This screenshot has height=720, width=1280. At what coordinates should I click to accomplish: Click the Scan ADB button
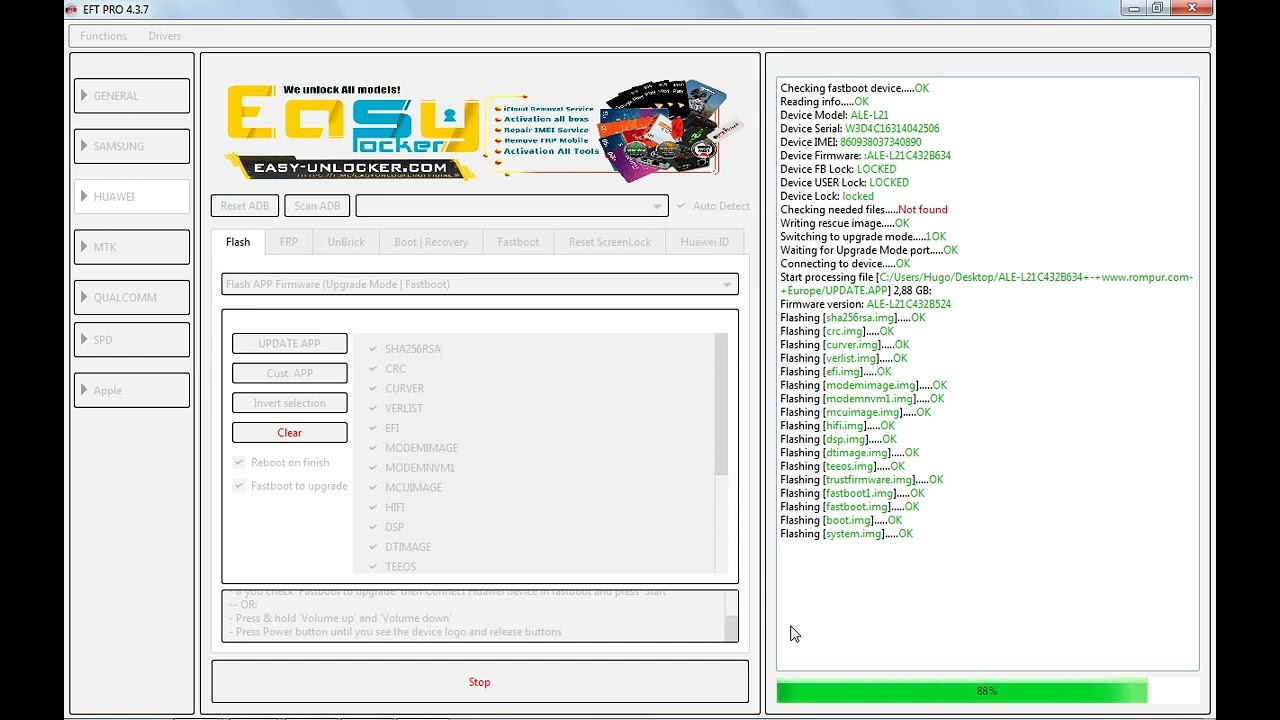click(317, 206)
